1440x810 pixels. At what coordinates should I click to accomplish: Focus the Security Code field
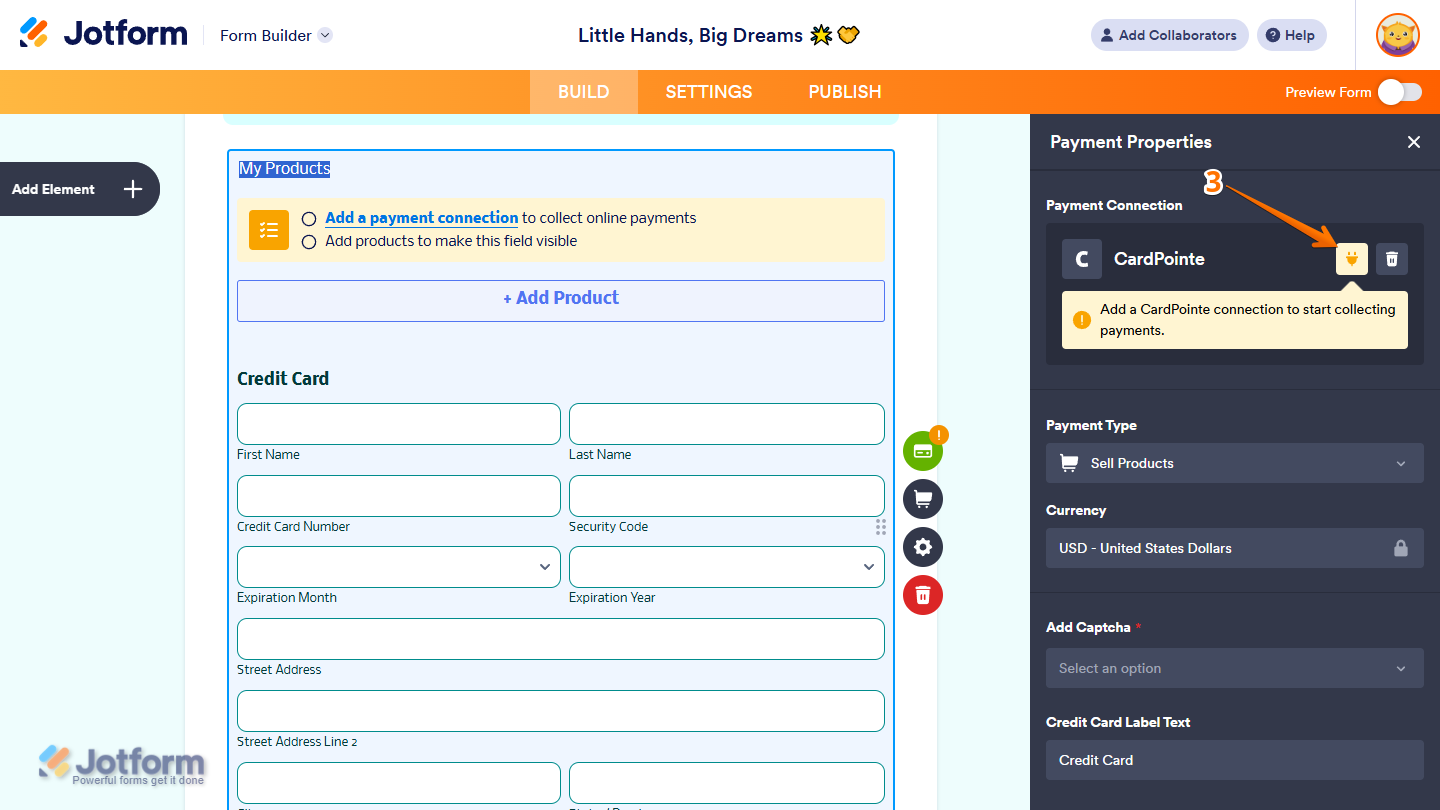tap(727, 496)
